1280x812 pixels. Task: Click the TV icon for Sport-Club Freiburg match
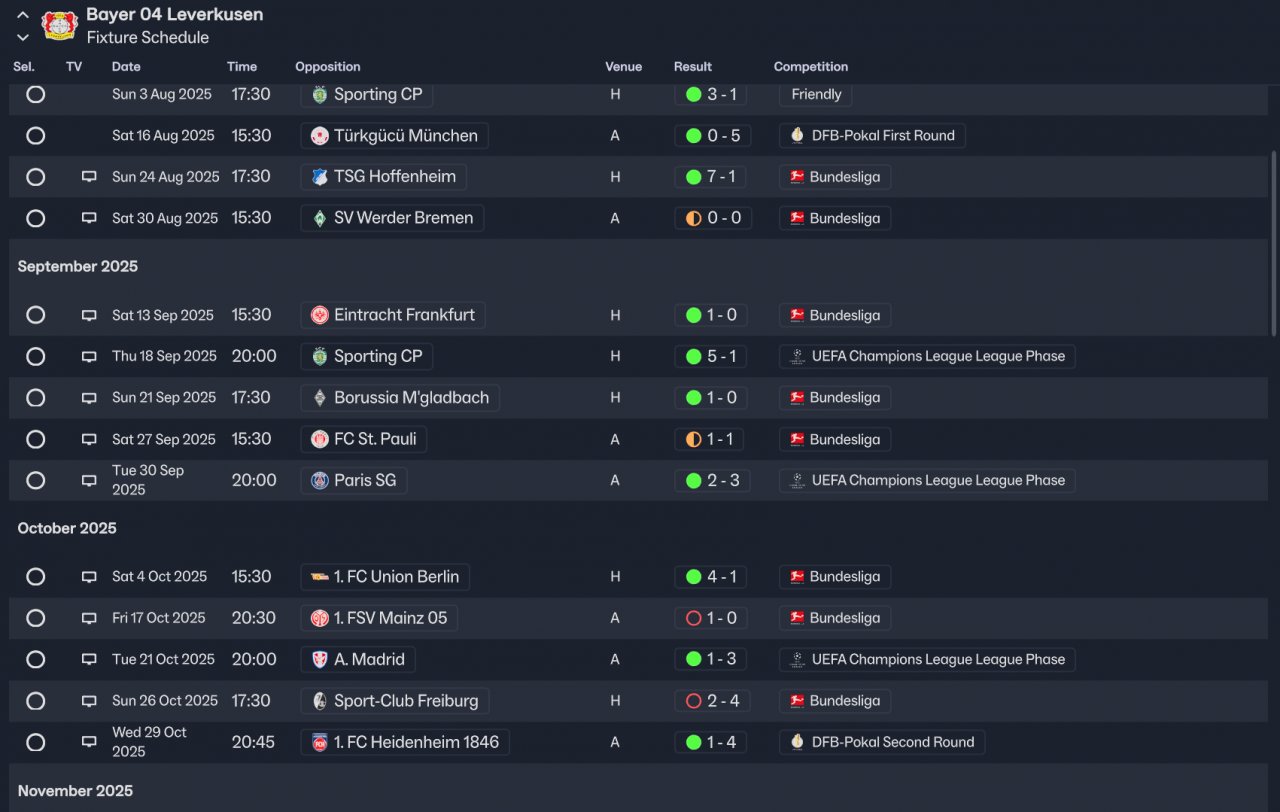89,701
